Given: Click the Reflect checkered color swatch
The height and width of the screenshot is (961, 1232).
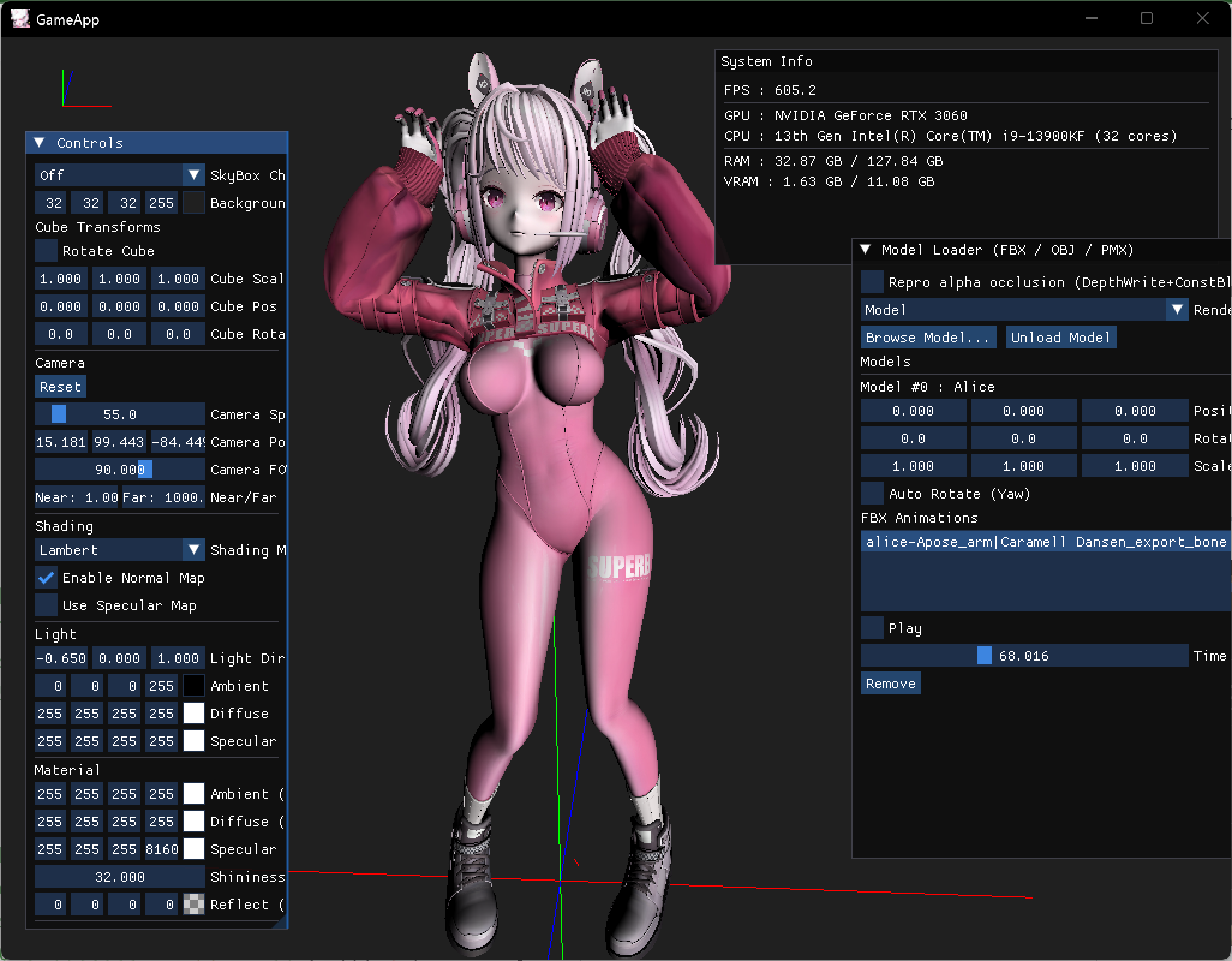Looking at the screenshot, I should coord(193,905).
